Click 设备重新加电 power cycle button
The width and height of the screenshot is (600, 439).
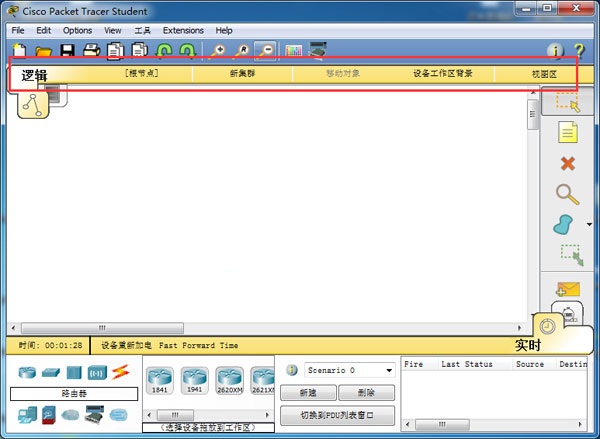pos(126,346)
